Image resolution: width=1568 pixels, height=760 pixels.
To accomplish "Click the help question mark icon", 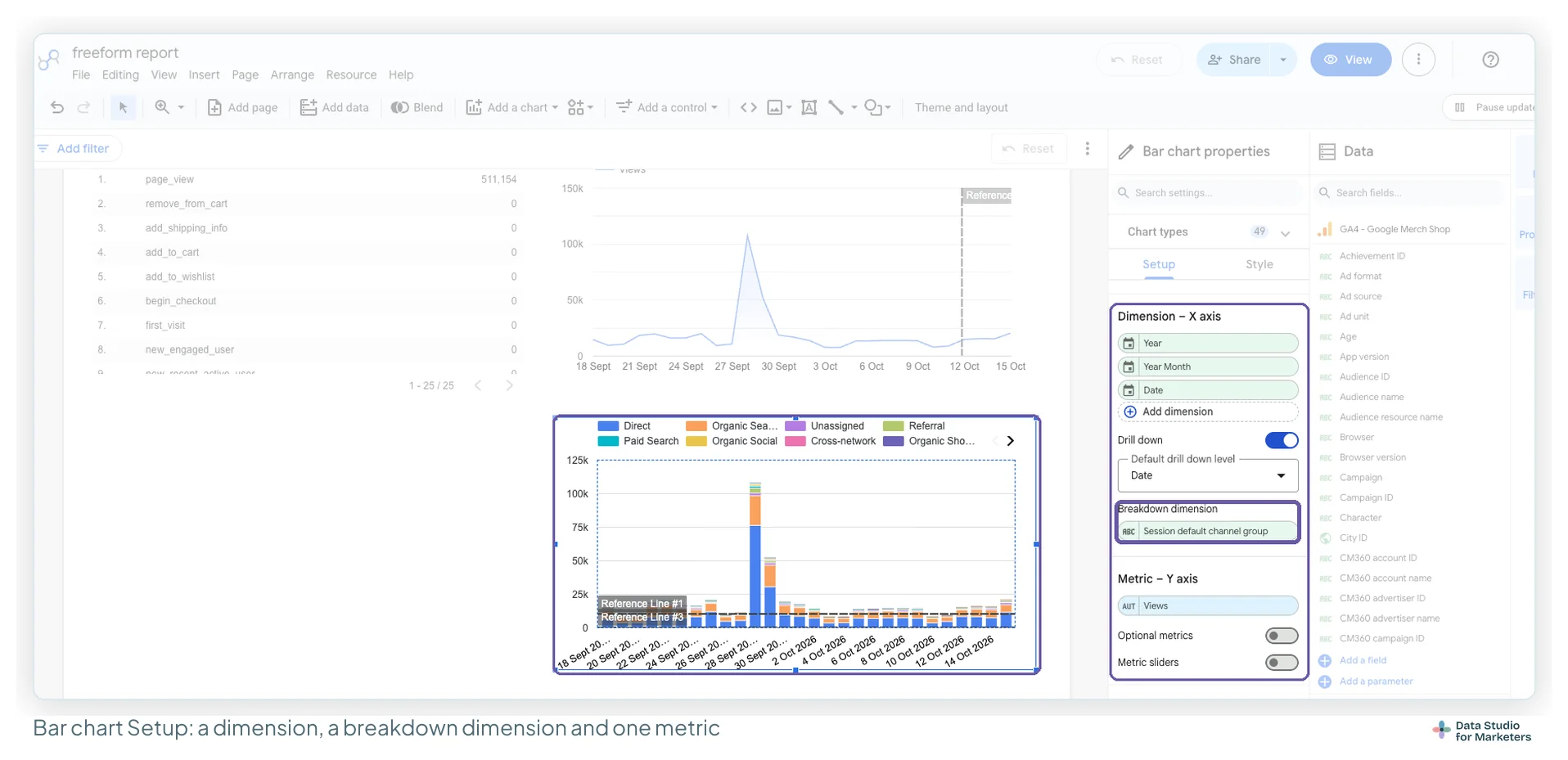I will click(x=1490, y=60).
